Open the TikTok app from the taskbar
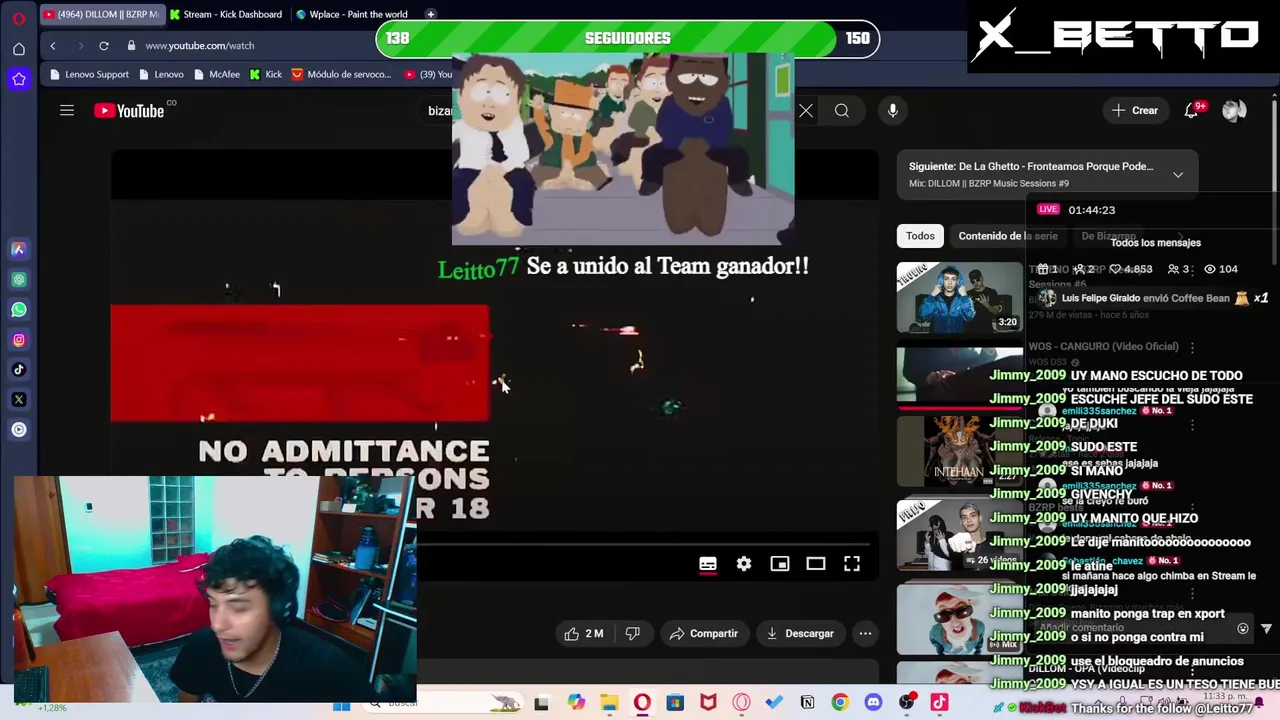Screen dimensions: 1280x720 (x=939, y=703)
